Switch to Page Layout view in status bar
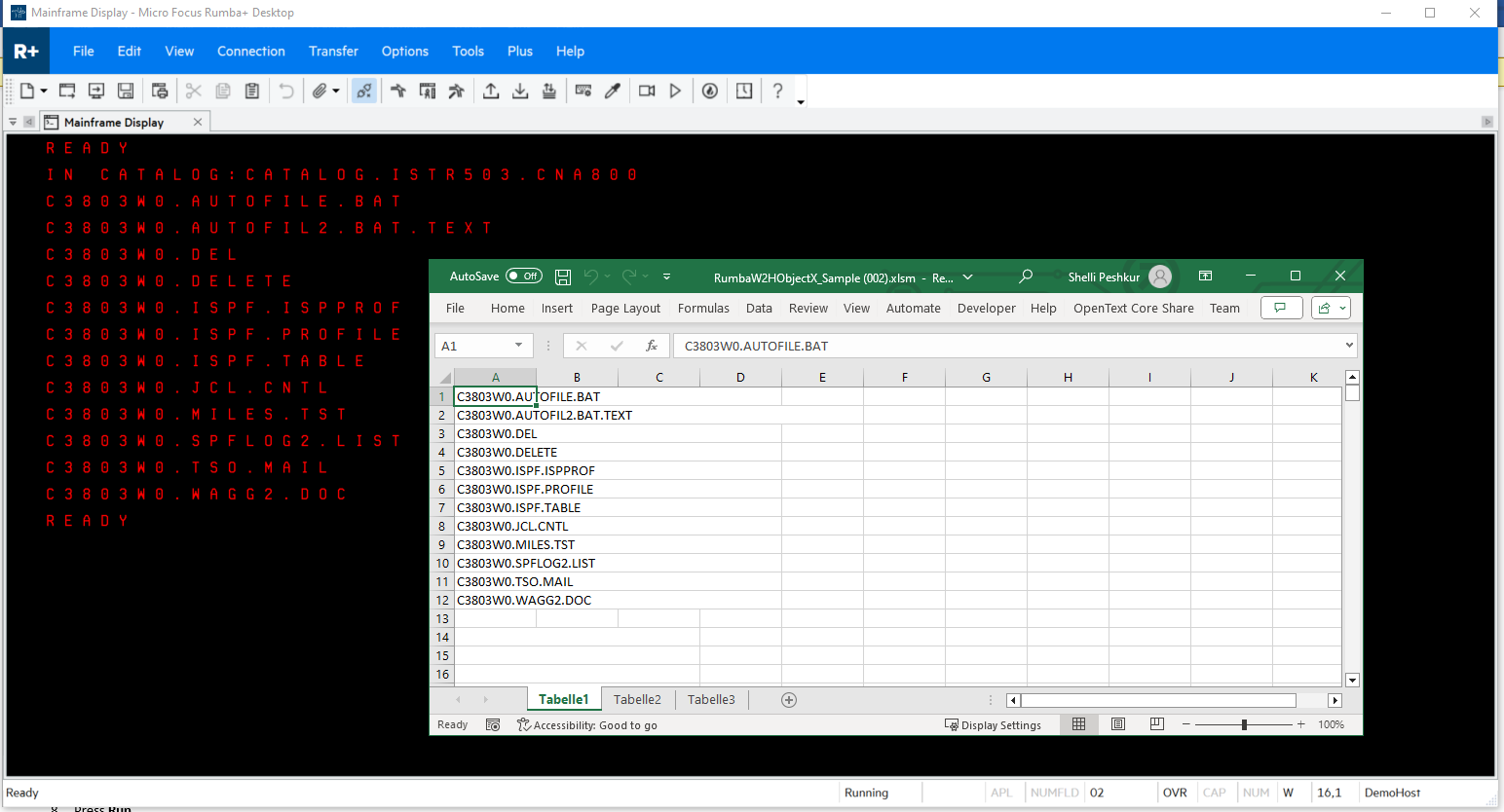 [x=1118, y=724]
